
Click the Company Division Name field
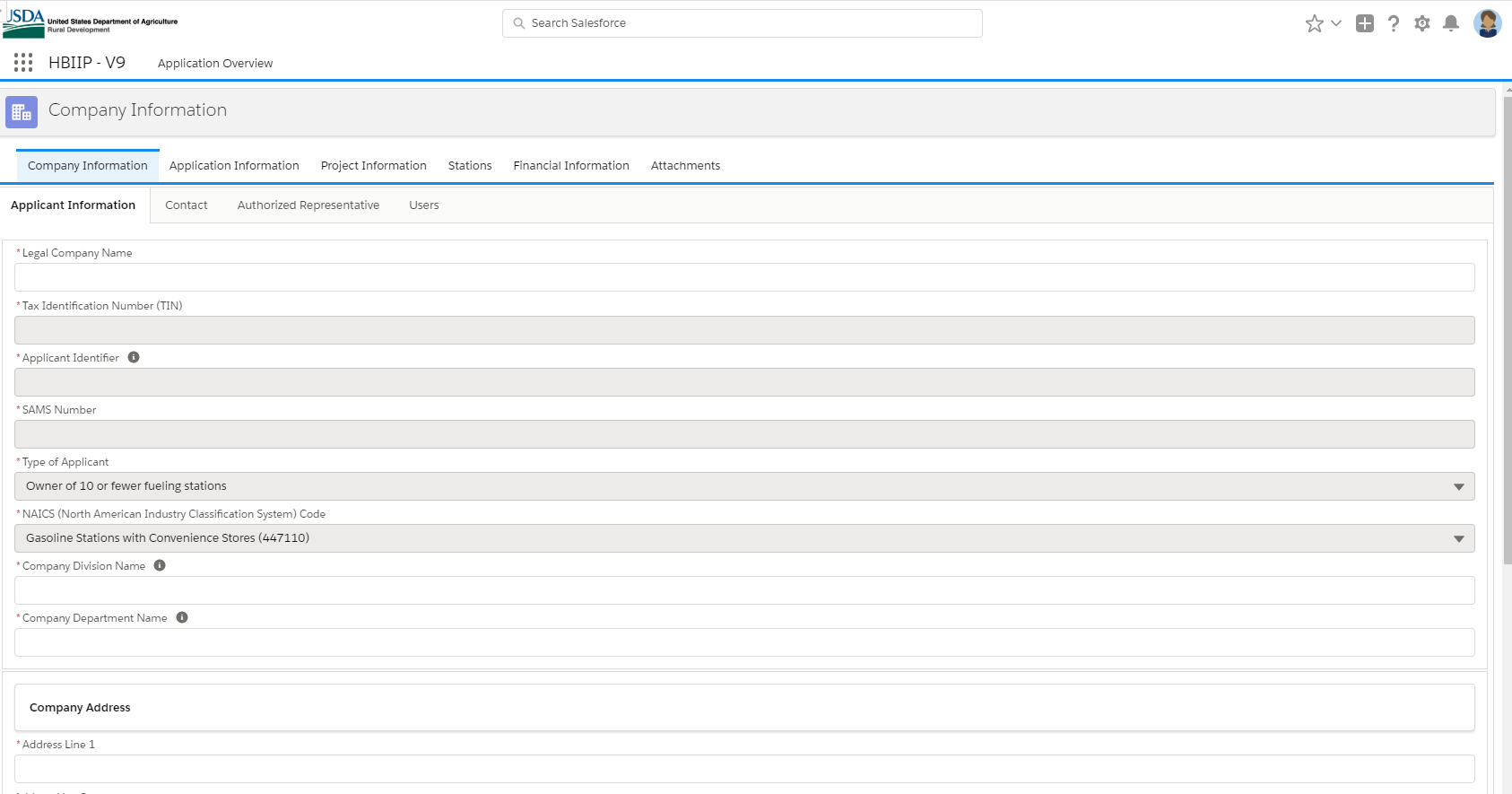tap(744, 590)
